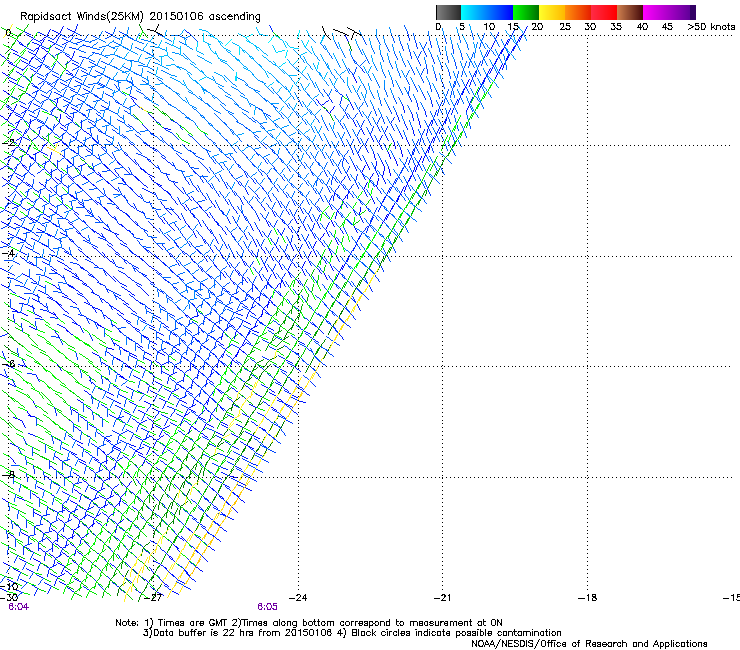This screenshot has width=740, height=650.
Task: Click the magenta 40-45 knots legend swatch
Action: click(656, 12)
